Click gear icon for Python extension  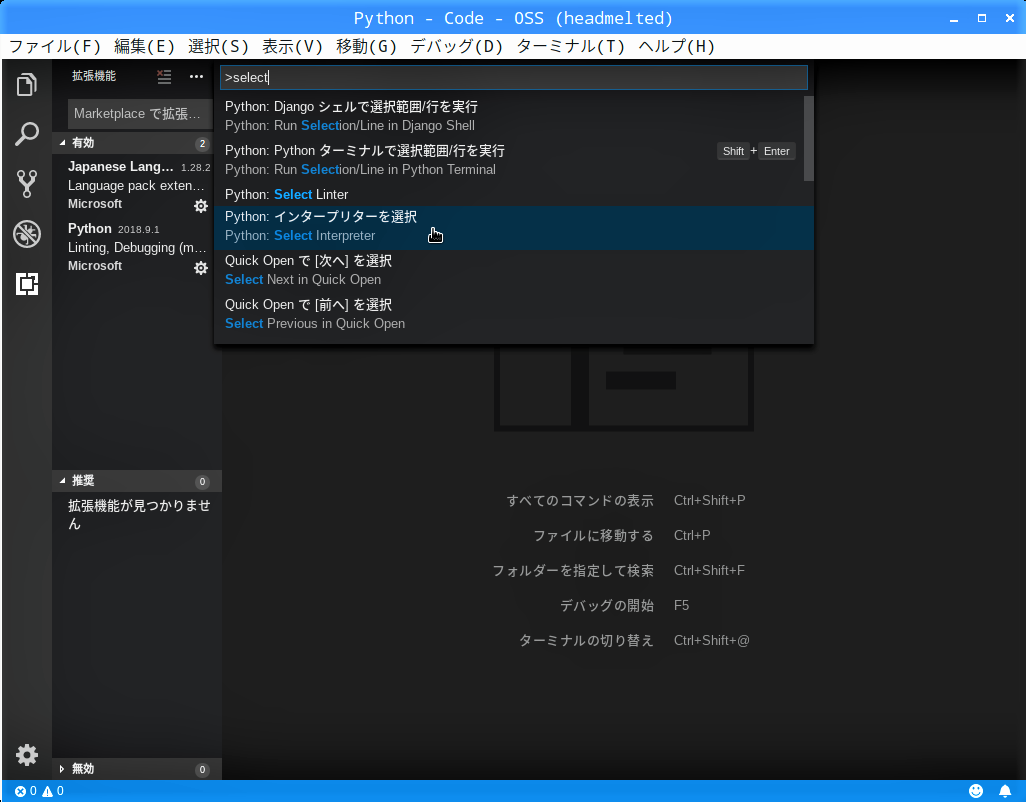(x=201, y=268)
